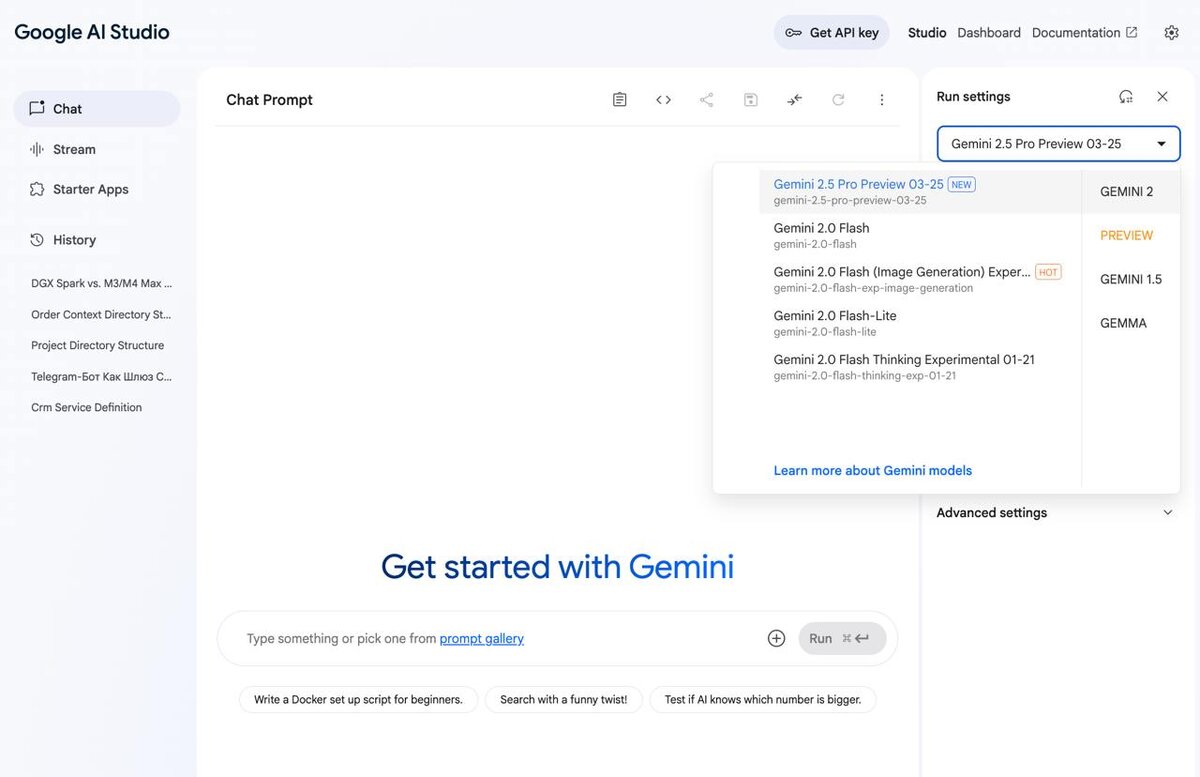Select the Gemini 2.0 Flash model
The width and height of the screenshot is (1200, 777).
[x=920, y=235]
